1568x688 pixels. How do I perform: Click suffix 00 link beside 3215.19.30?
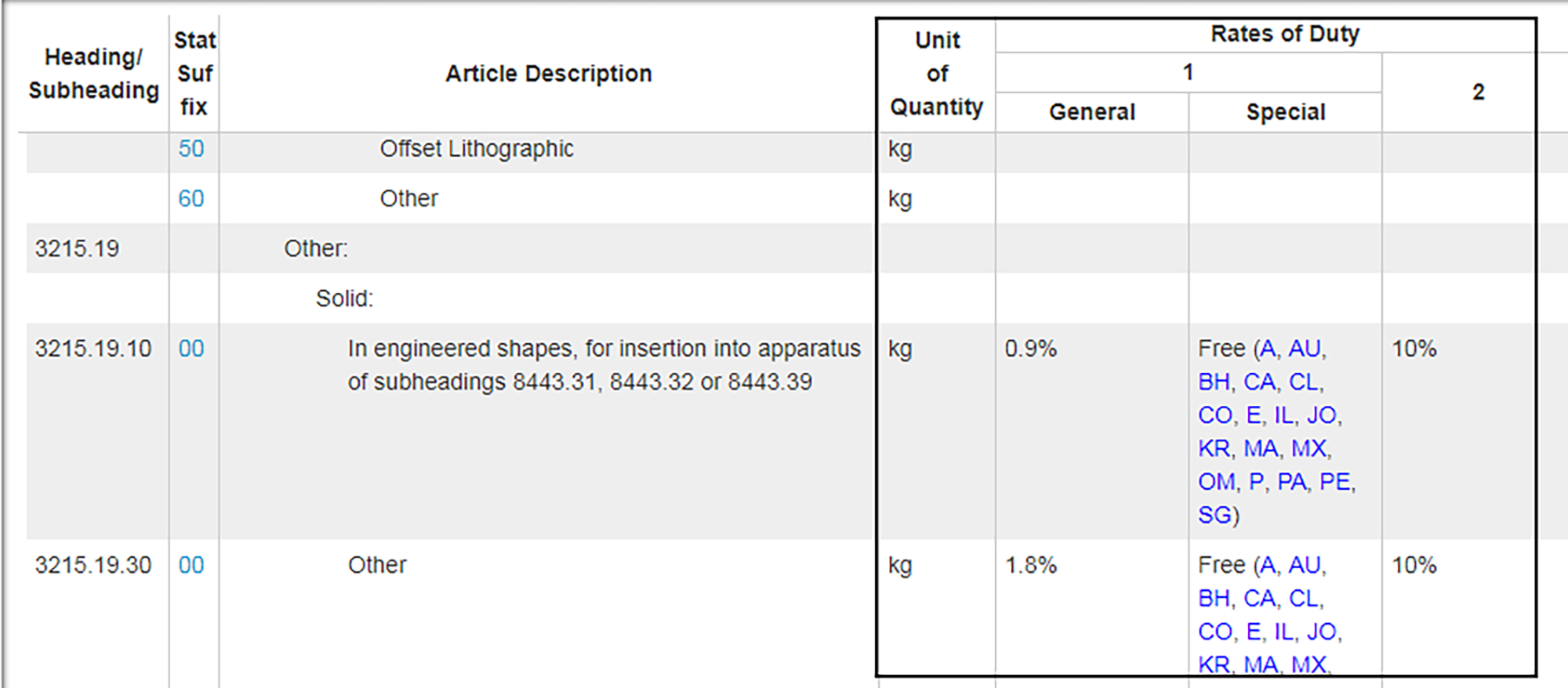pos(191,565)
